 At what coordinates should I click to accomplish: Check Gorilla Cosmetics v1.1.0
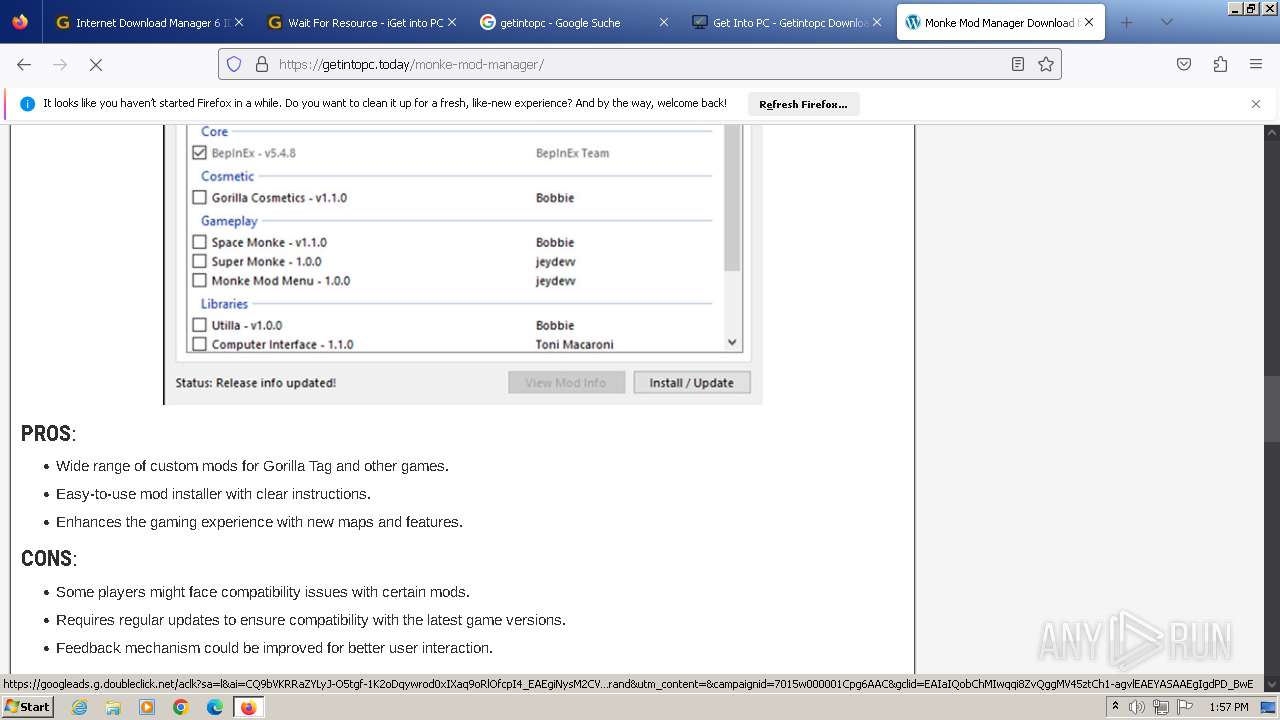(199, 198)
